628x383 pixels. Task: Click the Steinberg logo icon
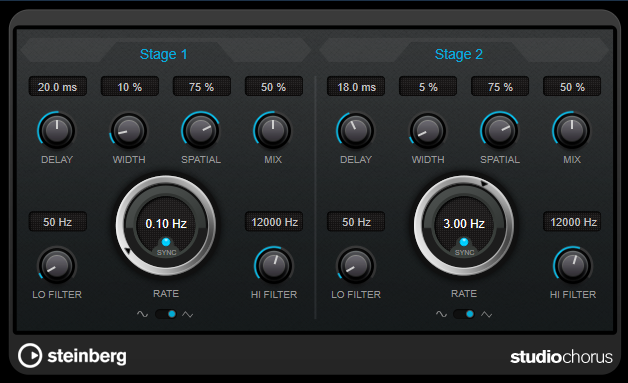click(x=30, y=355)
